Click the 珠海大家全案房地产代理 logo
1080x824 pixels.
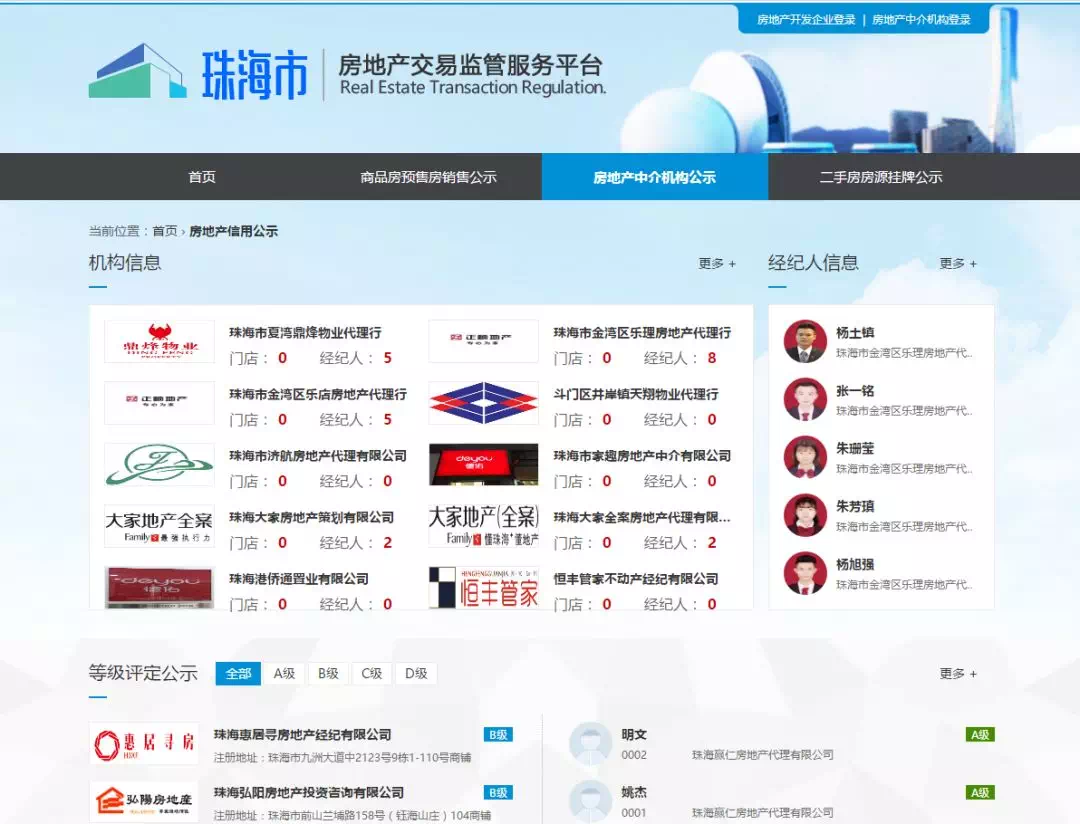484,526
